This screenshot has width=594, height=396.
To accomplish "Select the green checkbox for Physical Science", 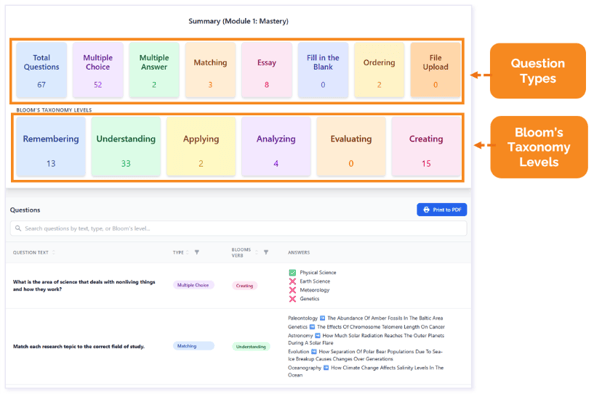I will pyautogui.click(x=292, y=272).
